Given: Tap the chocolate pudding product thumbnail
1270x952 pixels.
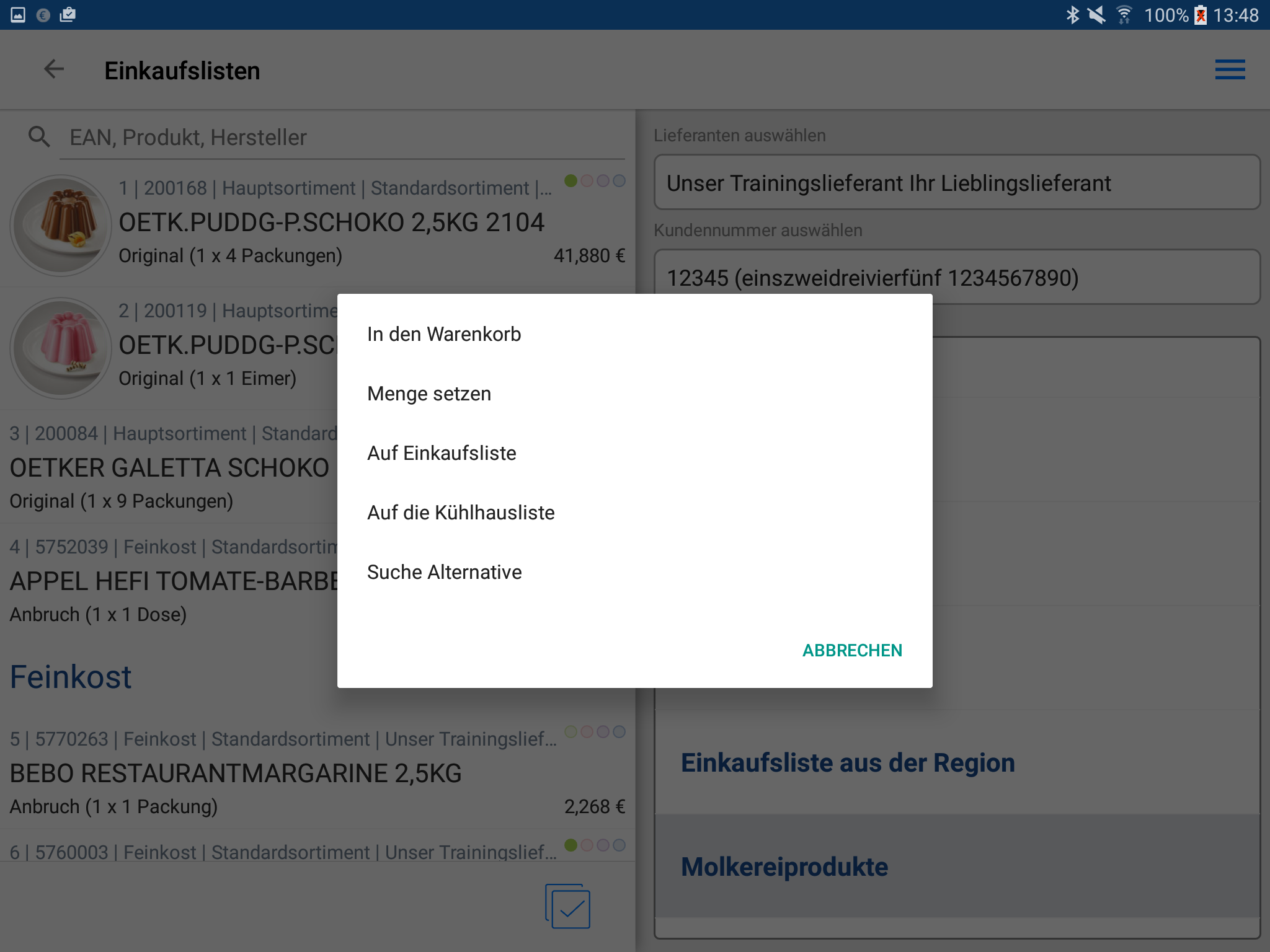Looking at the screenshot, I should tap(61, 226).
